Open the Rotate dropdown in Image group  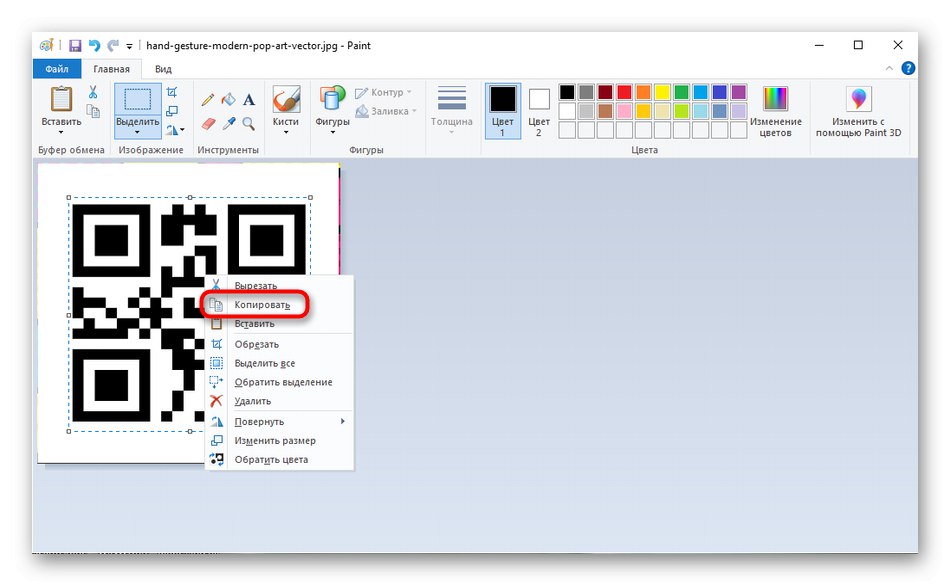pos(175,130)
